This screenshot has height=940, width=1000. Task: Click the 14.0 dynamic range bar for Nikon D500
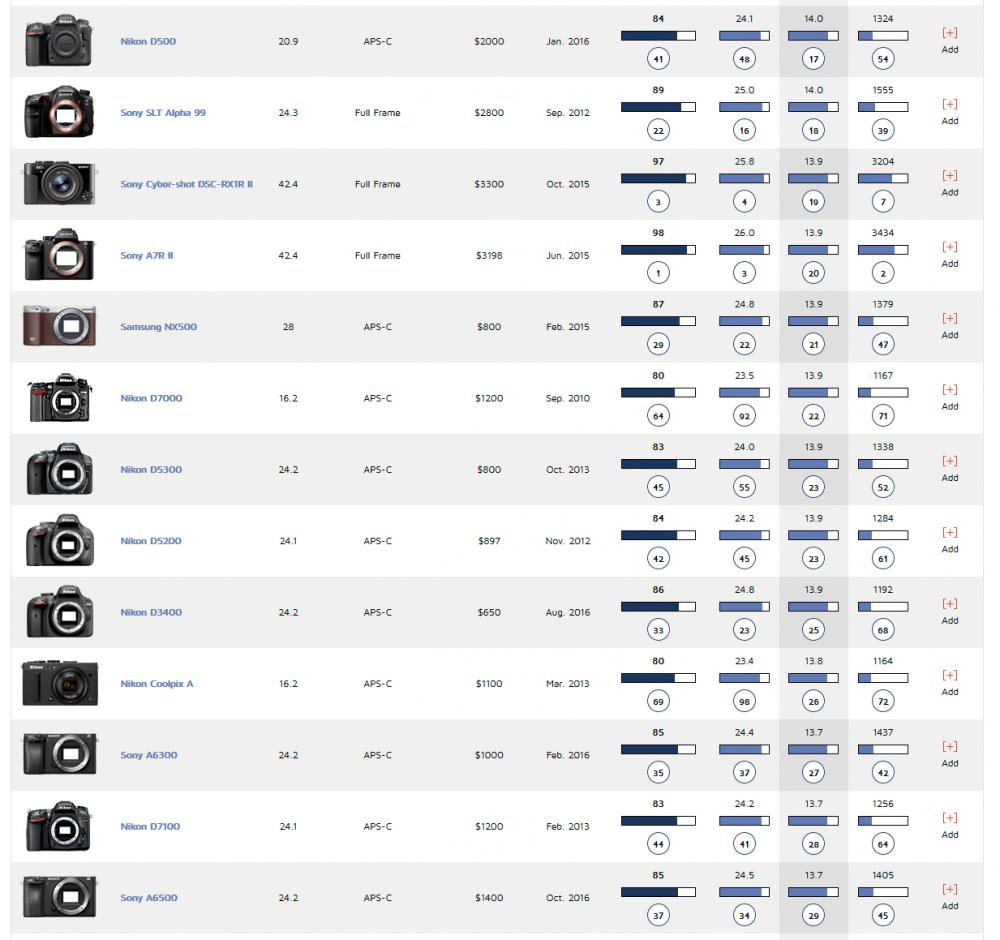tap(813, 36)
